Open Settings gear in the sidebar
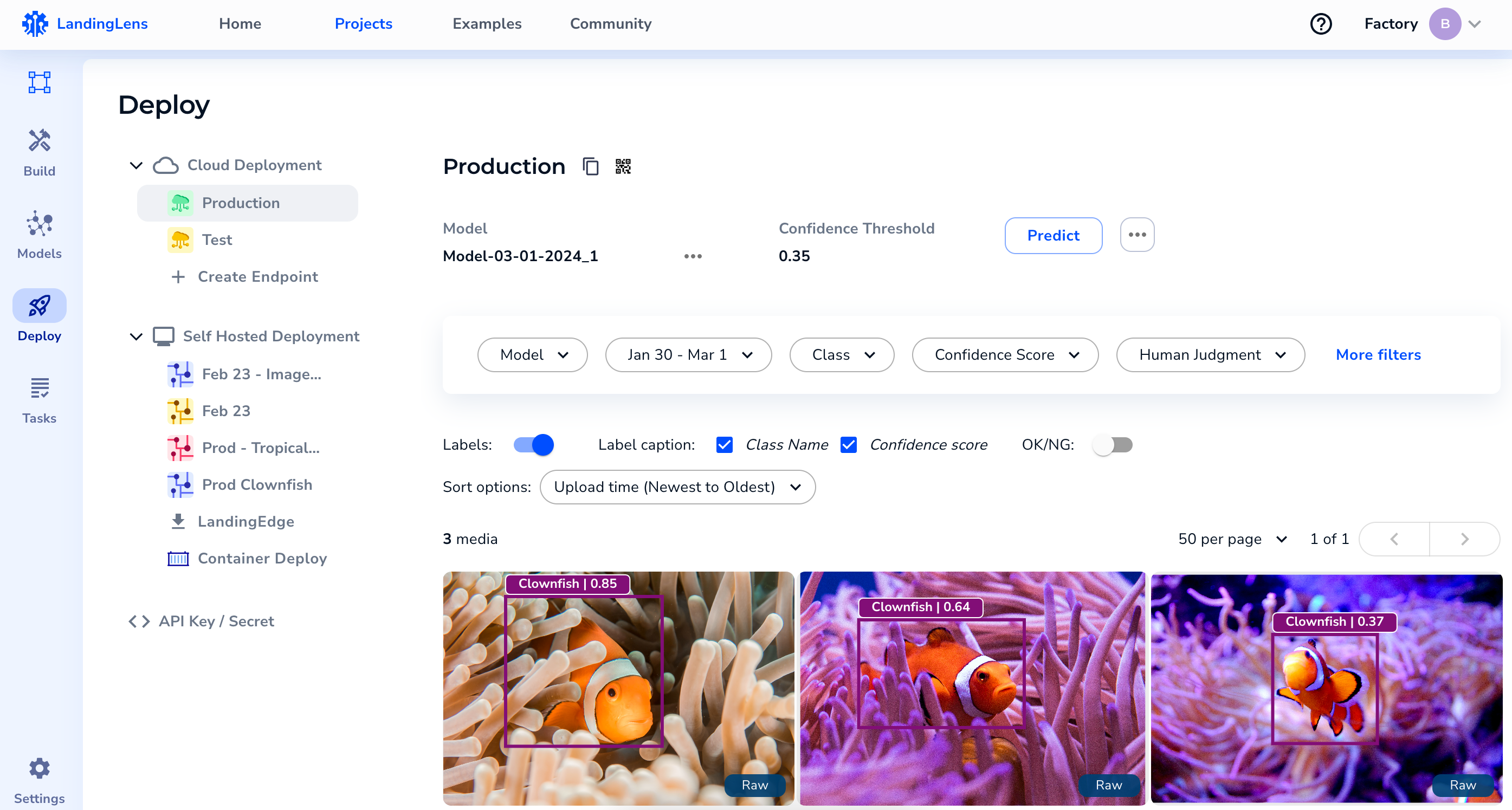 [x=40, y=779]
